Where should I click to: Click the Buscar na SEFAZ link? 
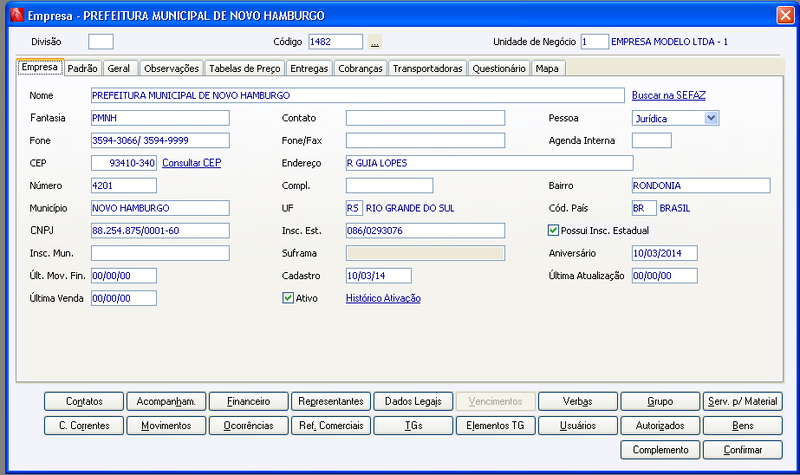point(668,95)
